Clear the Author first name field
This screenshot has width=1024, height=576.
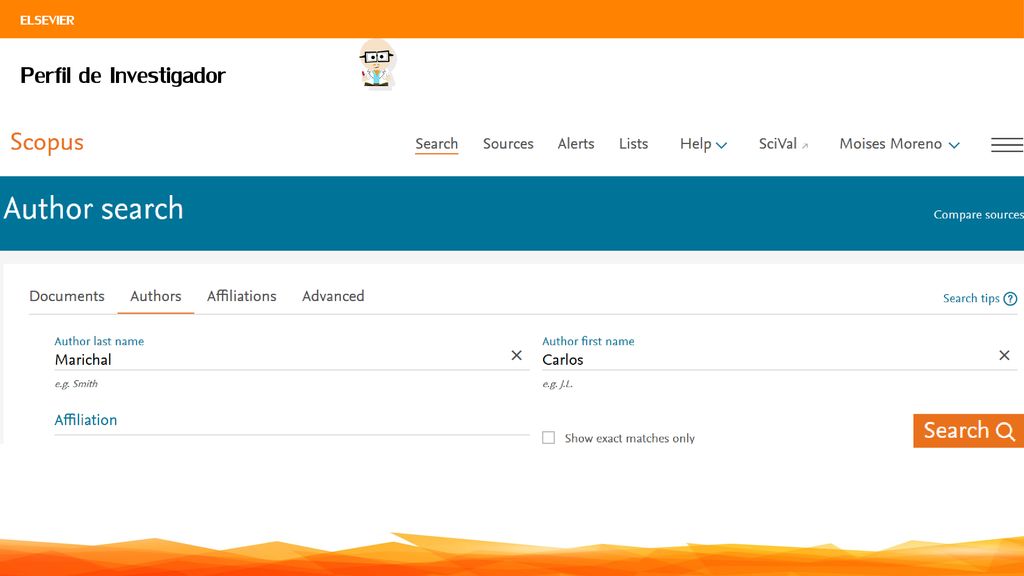(x=1004, y=355)
